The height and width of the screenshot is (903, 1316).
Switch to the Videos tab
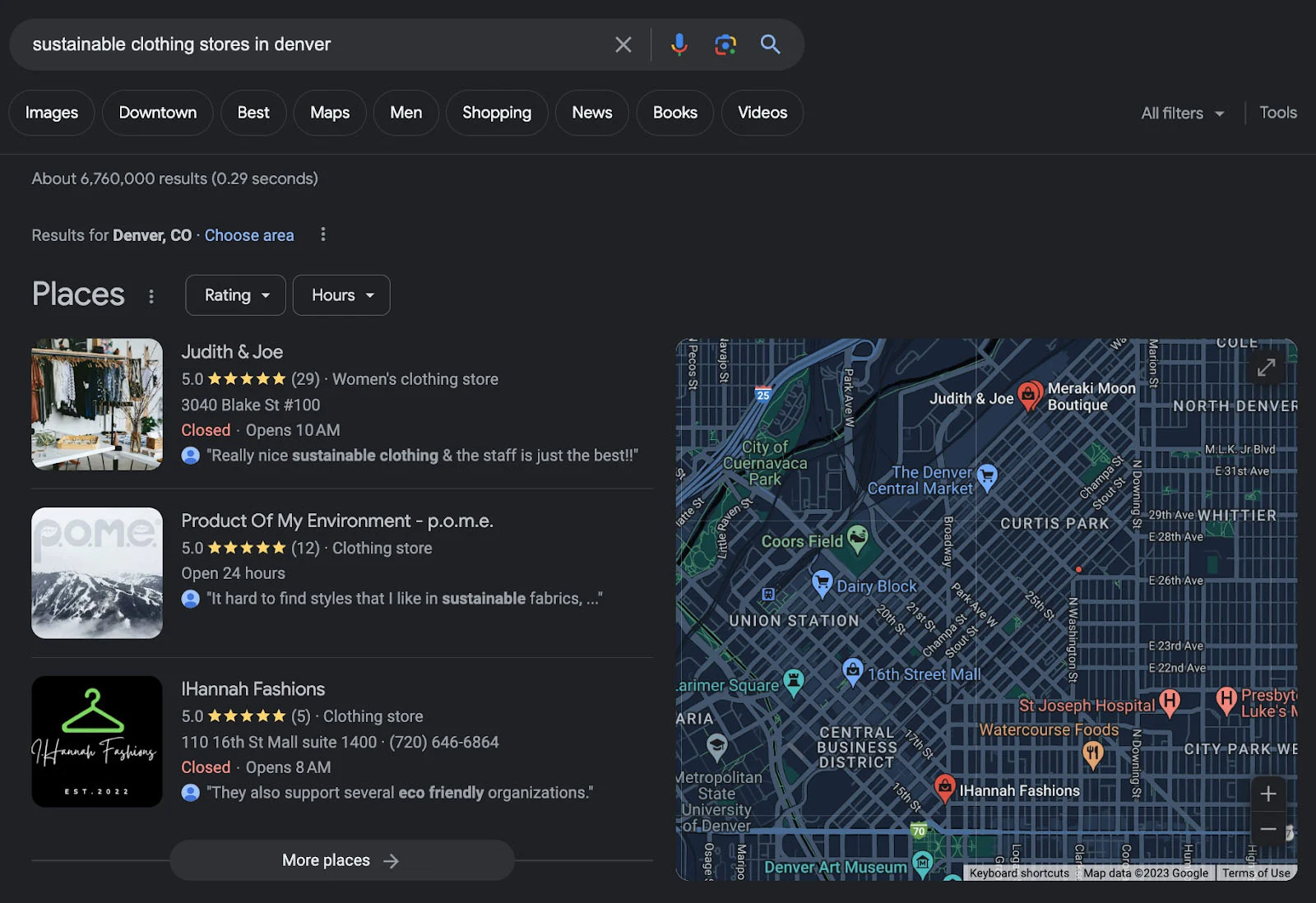tap(762, 113)
